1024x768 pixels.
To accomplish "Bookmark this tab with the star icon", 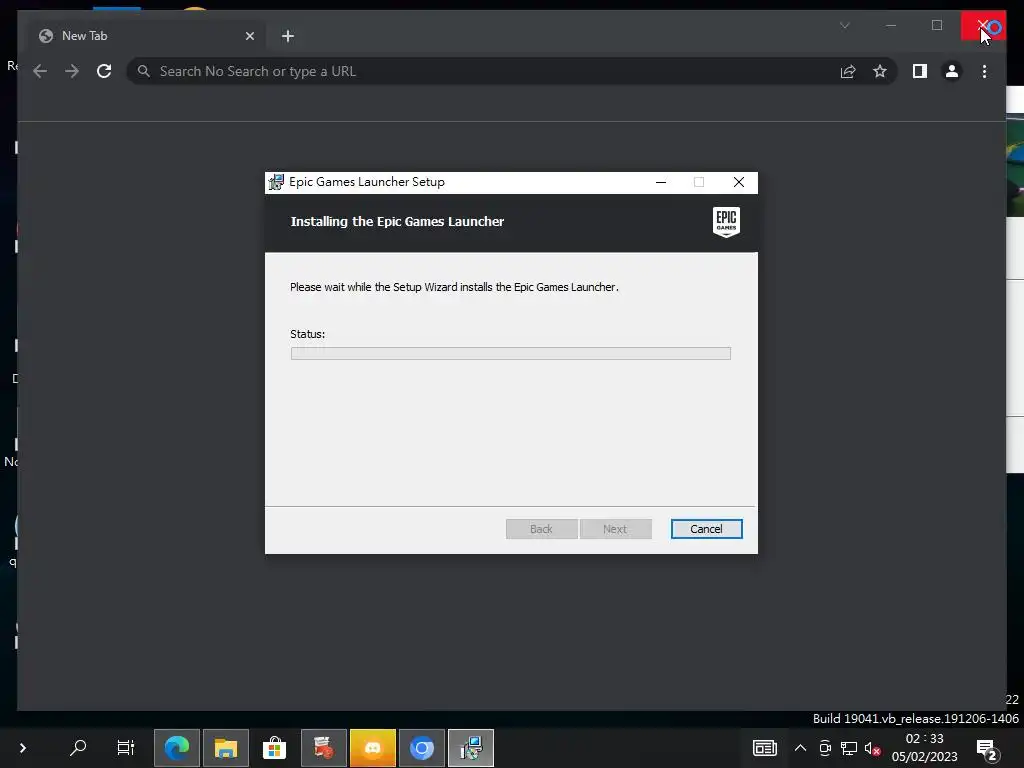I will pos(880,71).
